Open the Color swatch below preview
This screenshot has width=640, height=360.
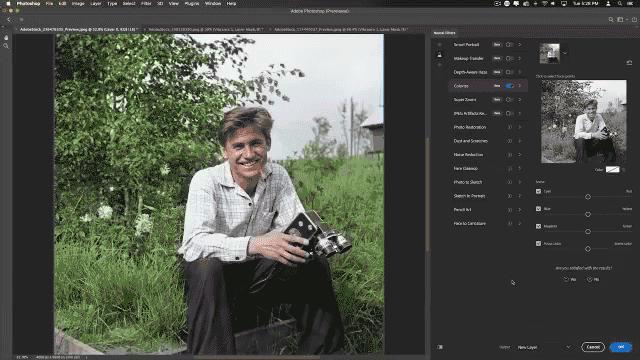coord(612,169)
